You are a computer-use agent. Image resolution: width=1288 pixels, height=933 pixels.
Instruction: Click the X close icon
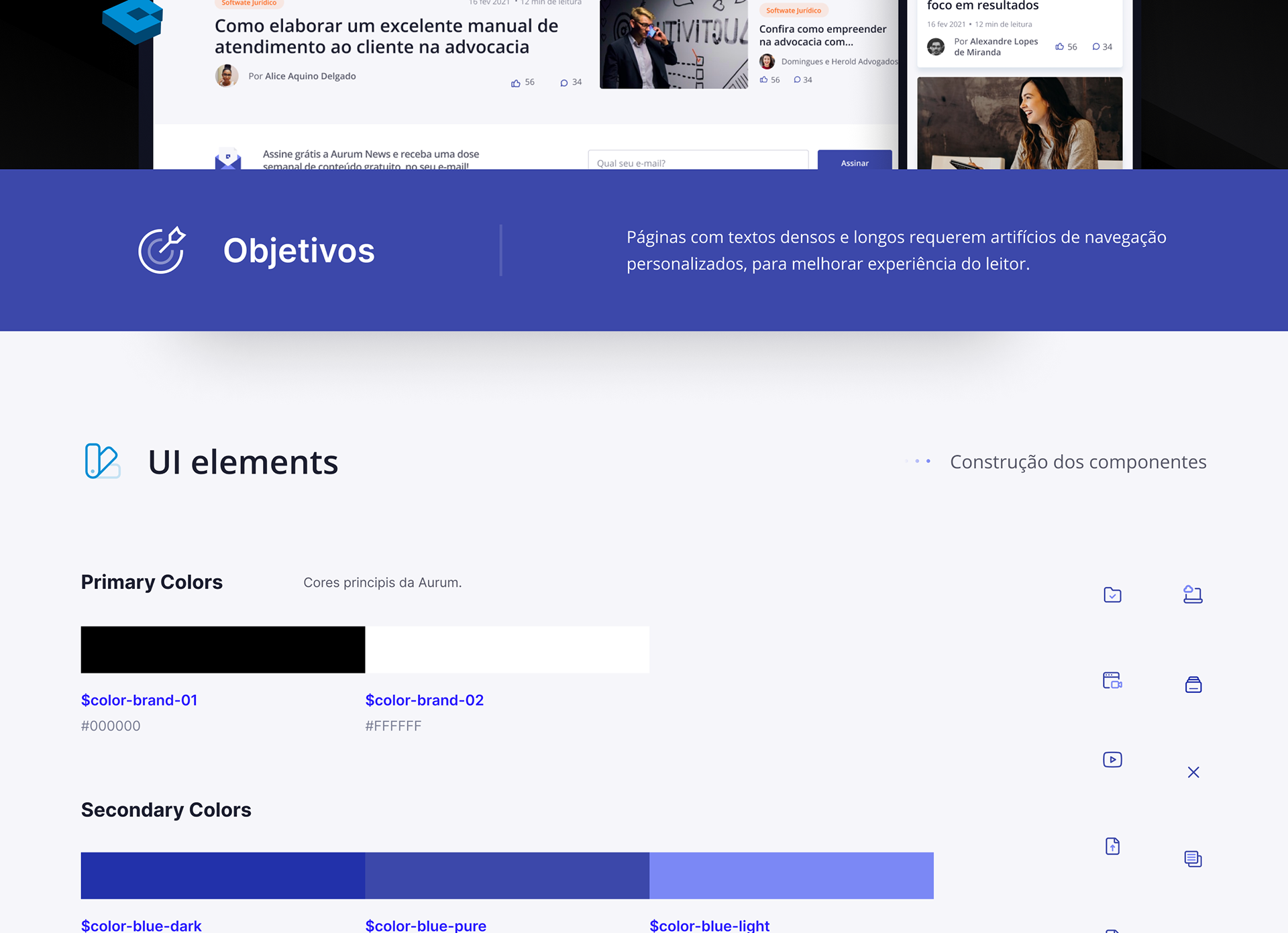1193,773
